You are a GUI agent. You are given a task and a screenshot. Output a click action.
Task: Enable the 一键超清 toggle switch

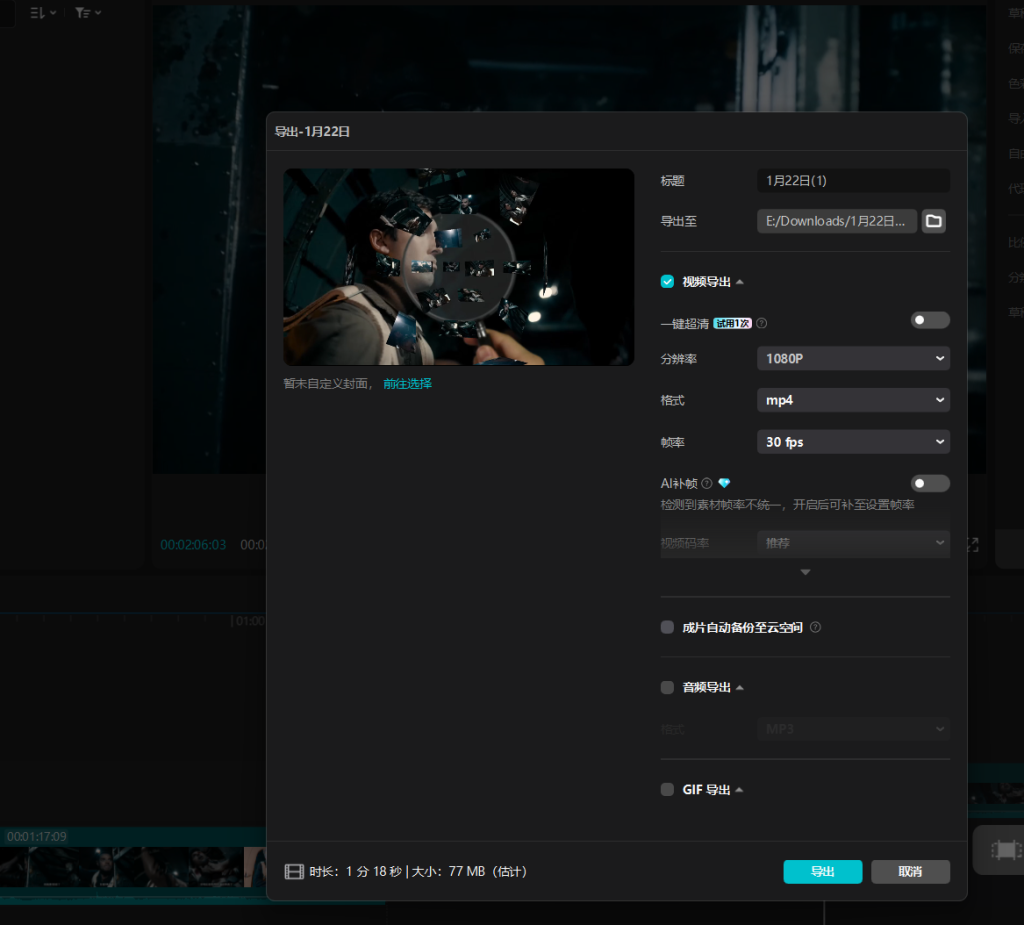click(x=930, y=320)
